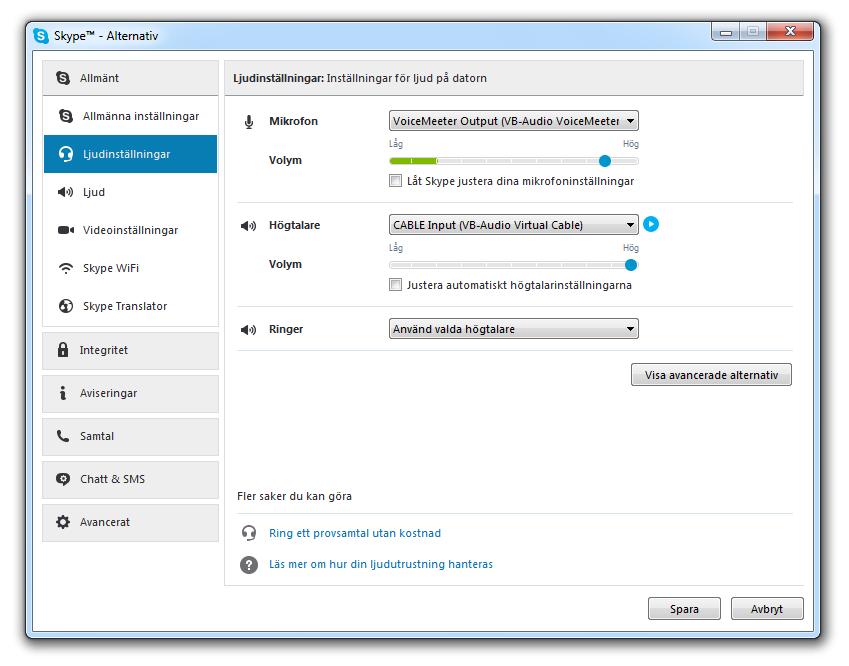The height and width of the screenshot is (666, 849).
Task: Close the Skype Alternativ window
Action: (x=790, y=31)
